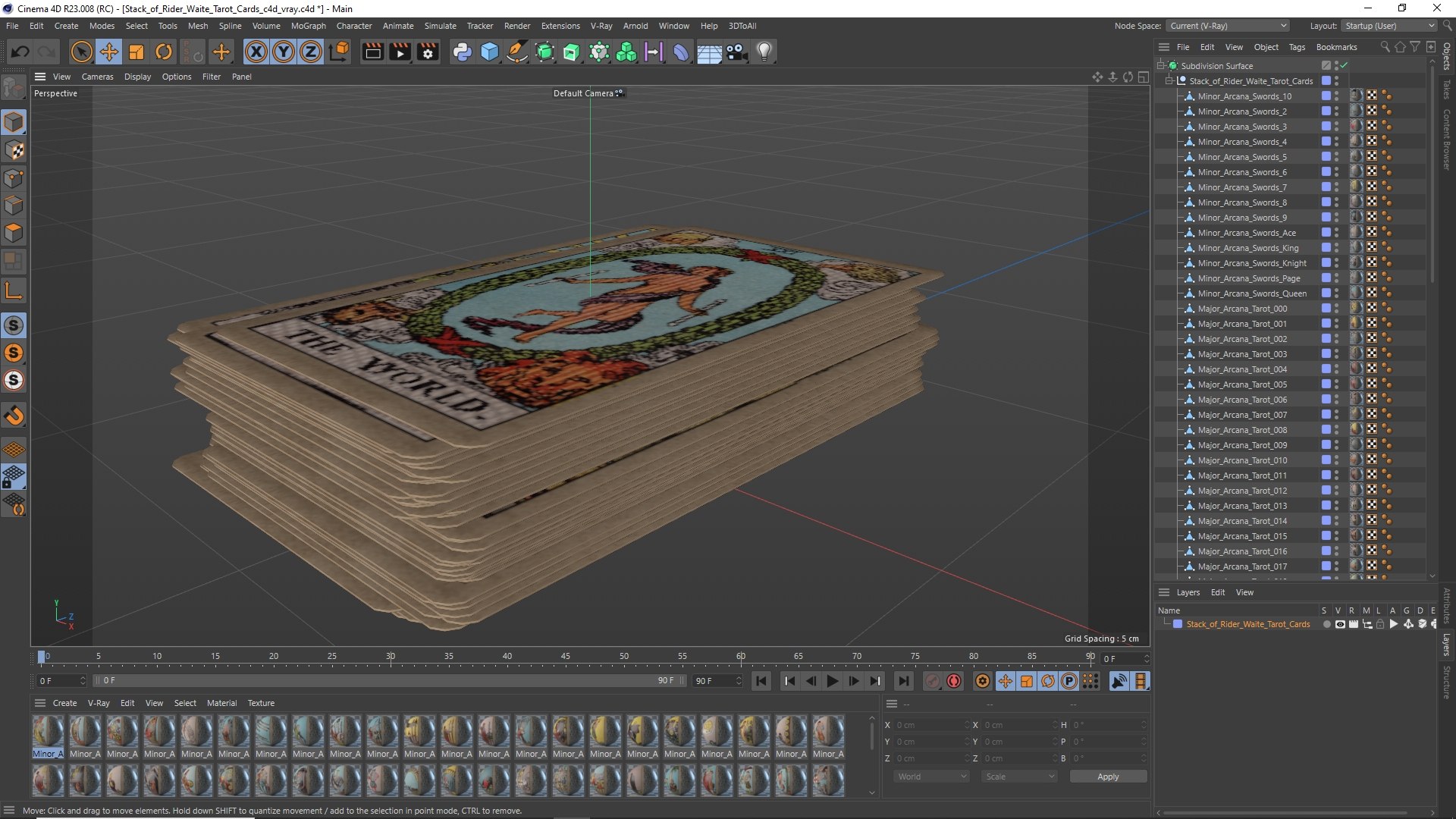Click the Record Active Objects button
The width and height of the screenshot is (1456, 819).
(933, 681)
